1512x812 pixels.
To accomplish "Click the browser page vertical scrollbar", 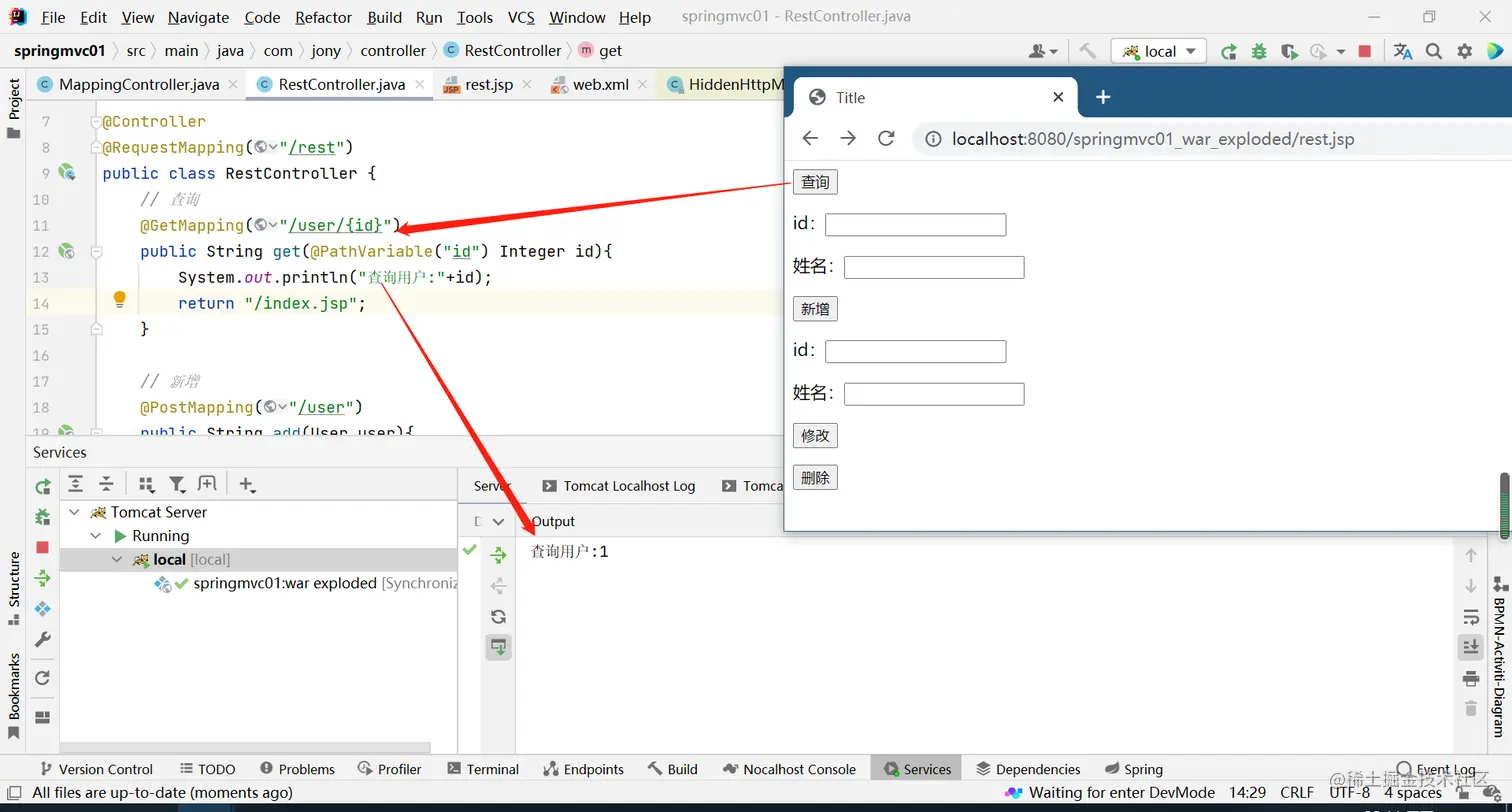I will tap(1504, 505).
